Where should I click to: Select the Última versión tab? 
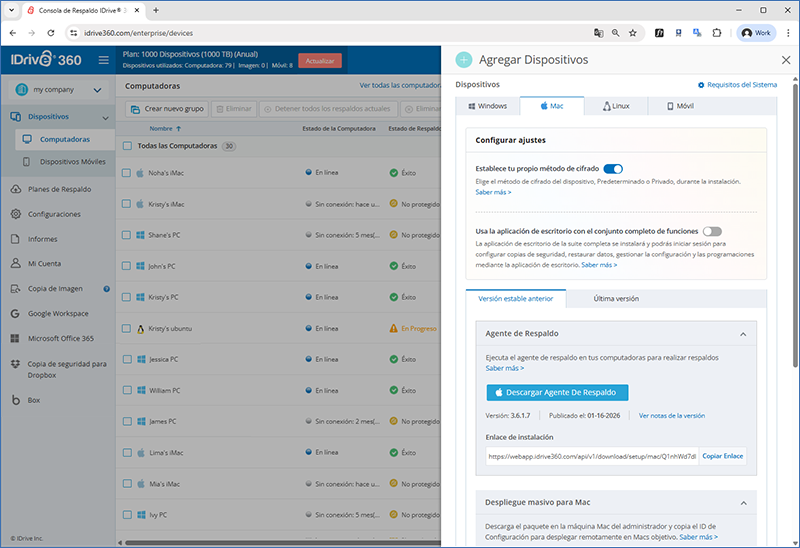click(616, 298)
